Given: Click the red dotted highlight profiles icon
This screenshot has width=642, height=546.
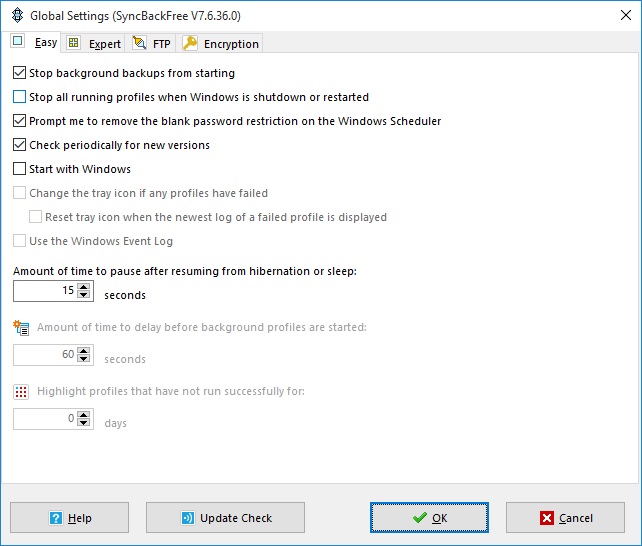Looking at the screenshot, I should [21, 392].
